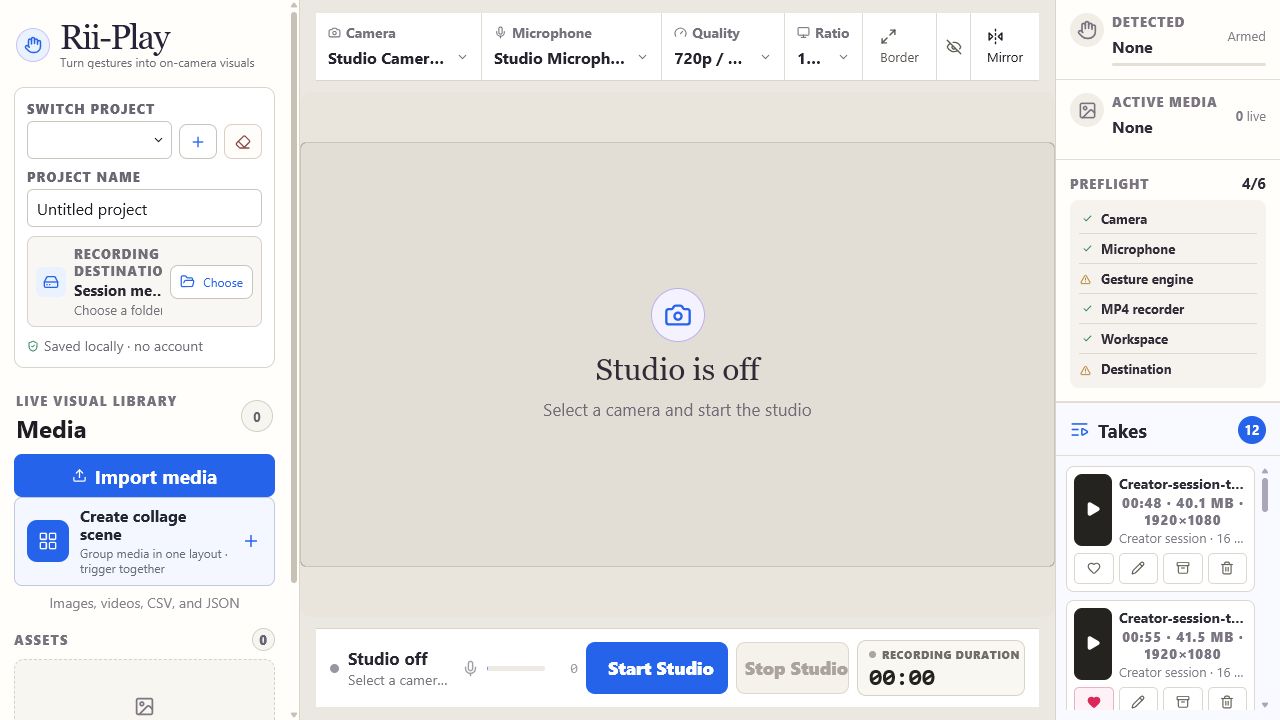Click the Recording Duration timer 00:00

click(x=902, y=678)
